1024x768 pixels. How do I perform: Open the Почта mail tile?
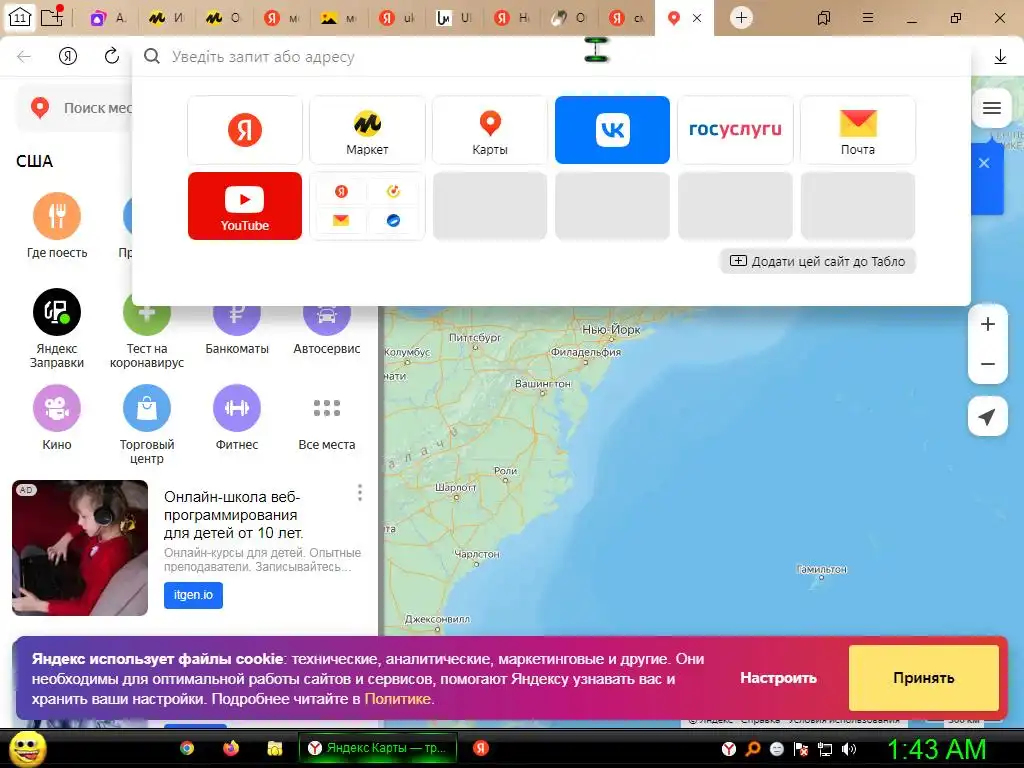click(858, 130)
